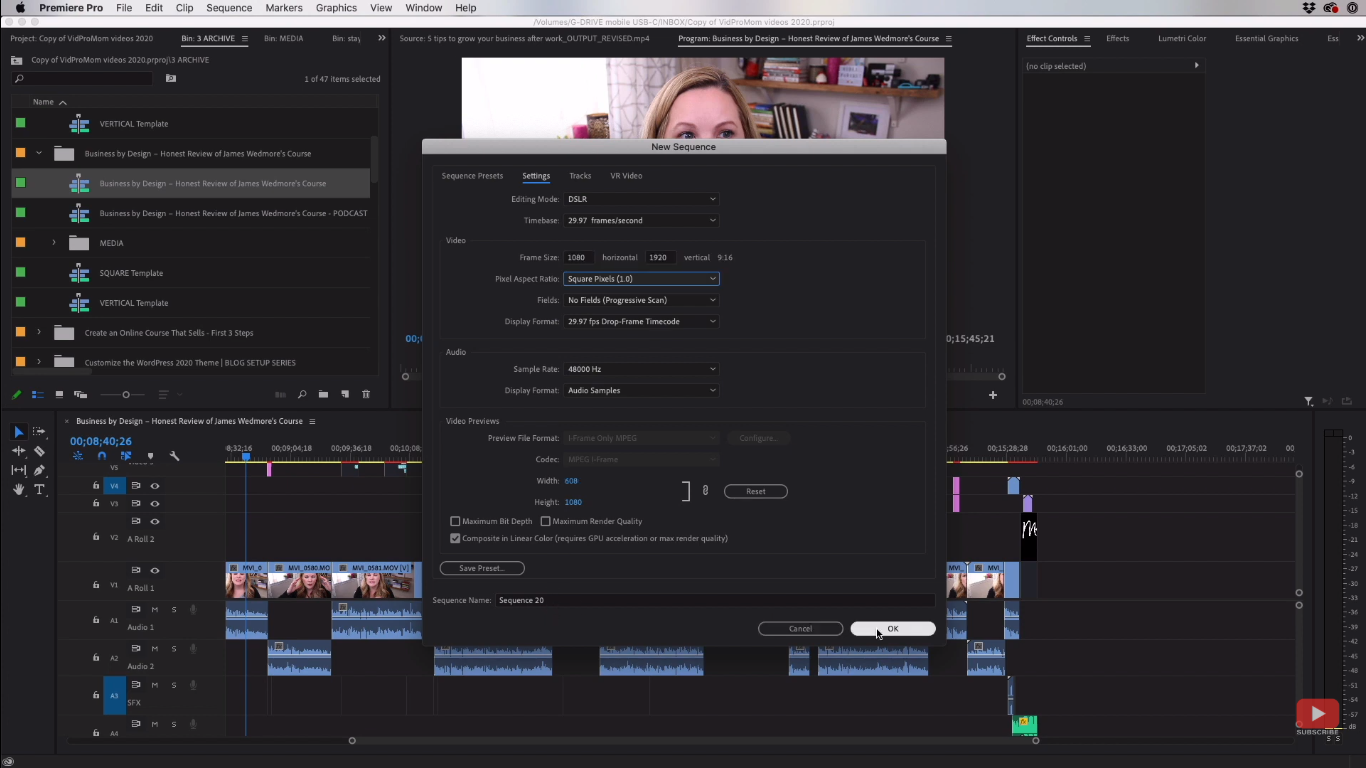
Task: Switch to the Tracks tab
Action: (580, 175)
